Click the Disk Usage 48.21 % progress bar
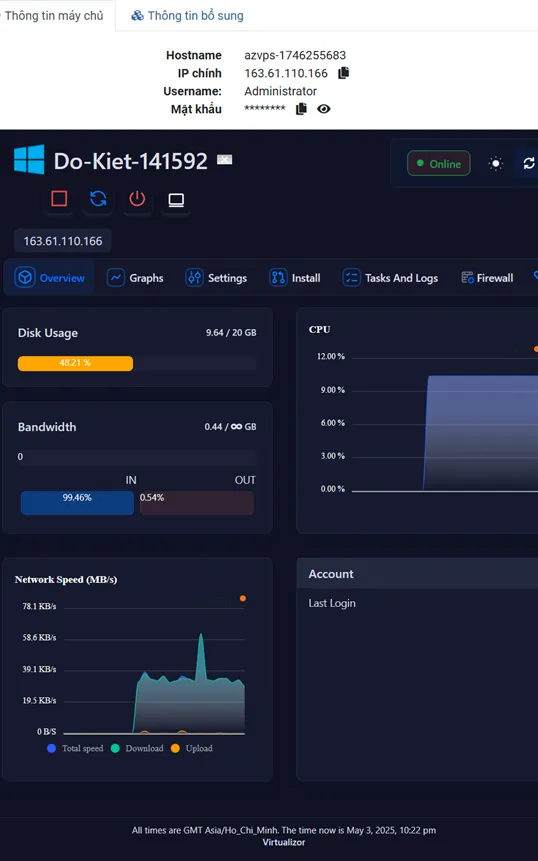Image resolution: width=538 pixels, height=861 pixels. (137, 364)
